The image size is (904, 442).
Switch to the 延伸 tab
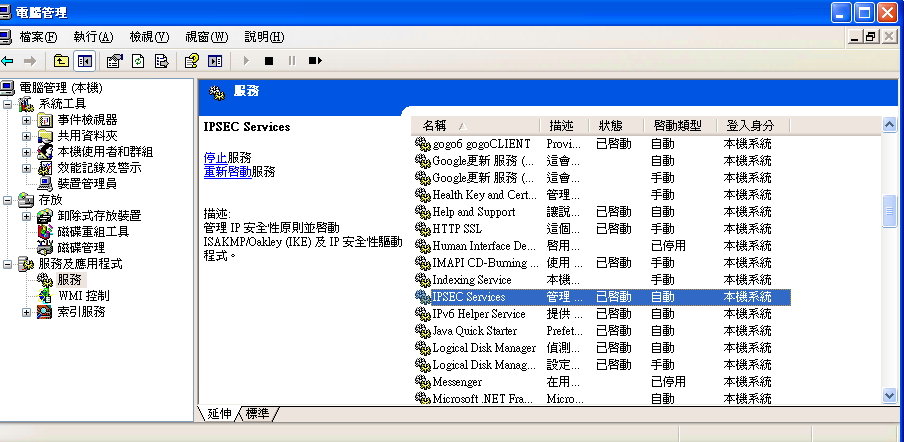219,414
